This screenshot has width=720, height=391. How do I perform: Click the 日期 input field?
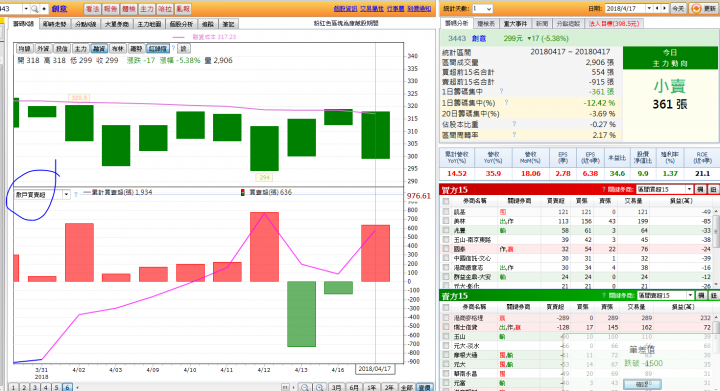(x=625, y=9)
